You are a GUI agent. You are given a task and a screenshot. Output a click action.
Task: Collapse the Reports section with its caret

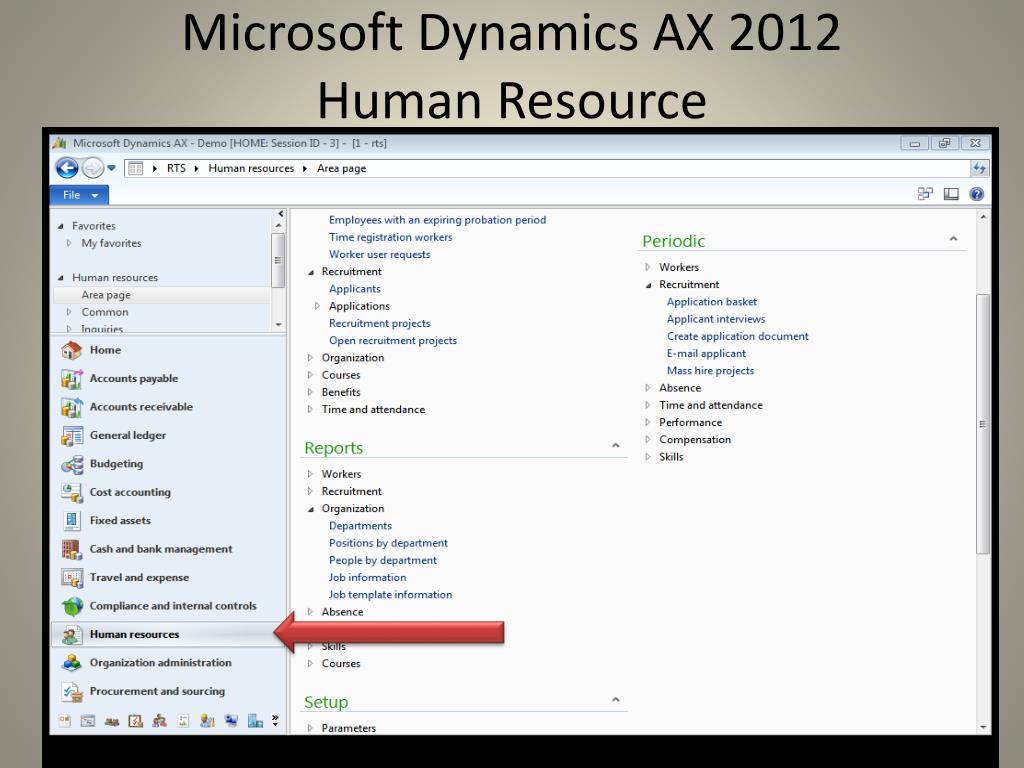point(615,445)
